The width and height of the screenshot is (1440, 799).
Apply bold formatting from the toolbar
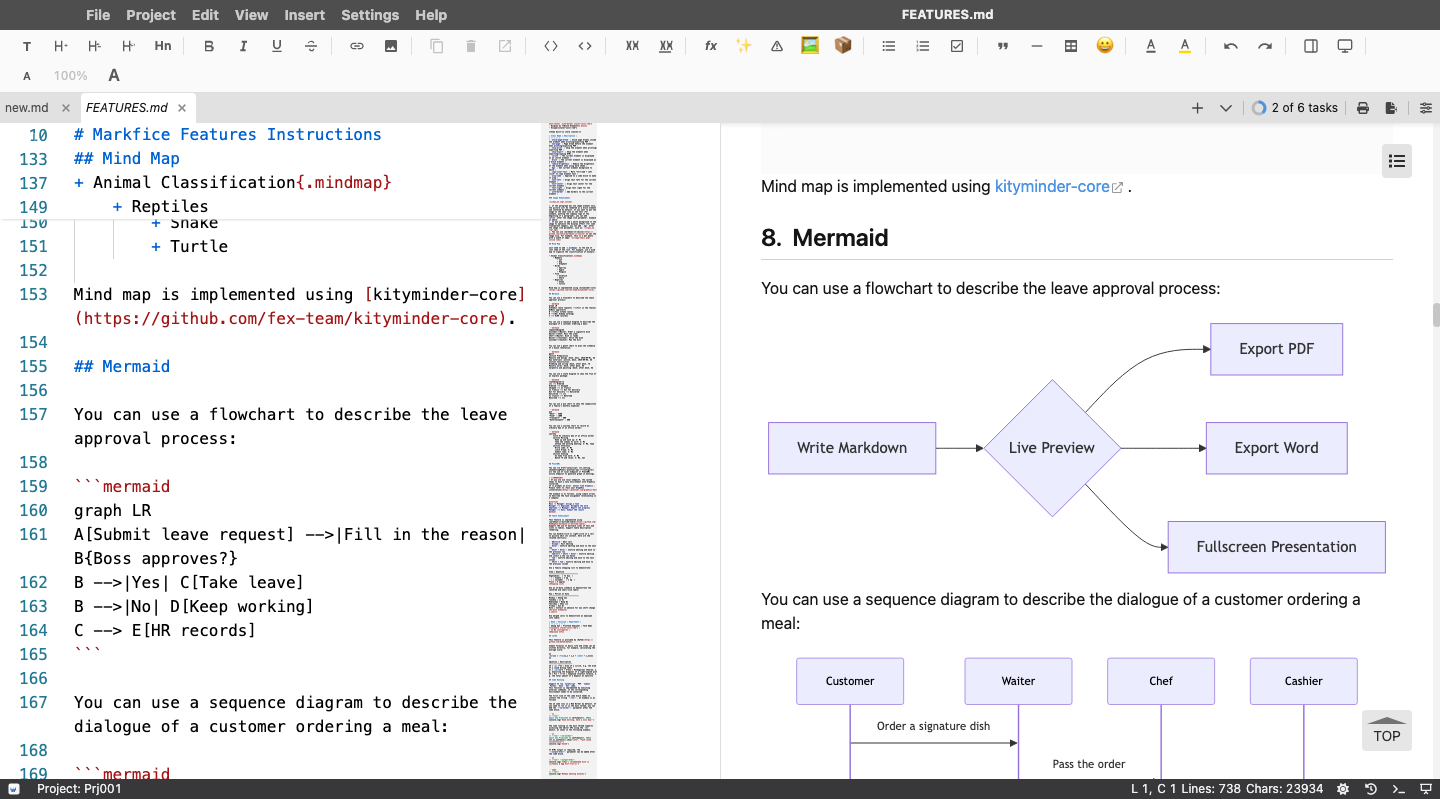[209, 46]
